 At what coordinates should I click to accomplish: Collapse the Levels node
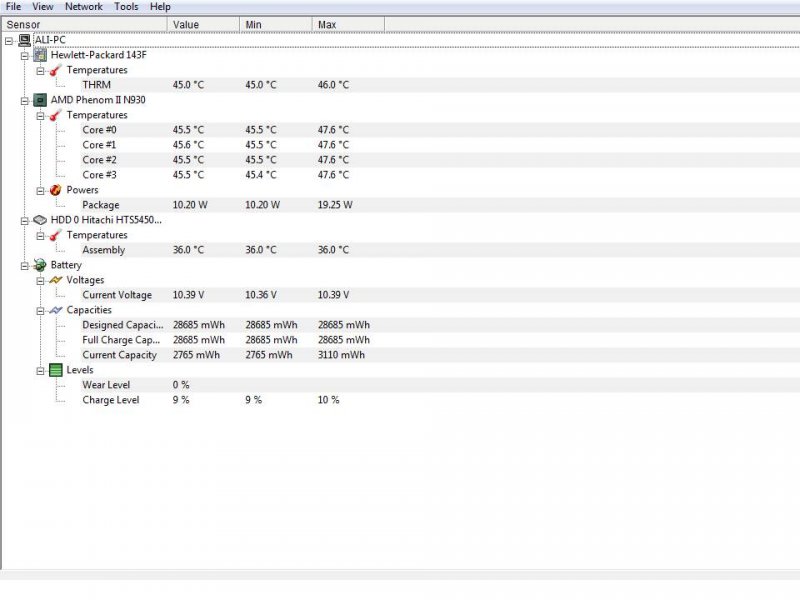pyautogui.click(x=40, y=371)
